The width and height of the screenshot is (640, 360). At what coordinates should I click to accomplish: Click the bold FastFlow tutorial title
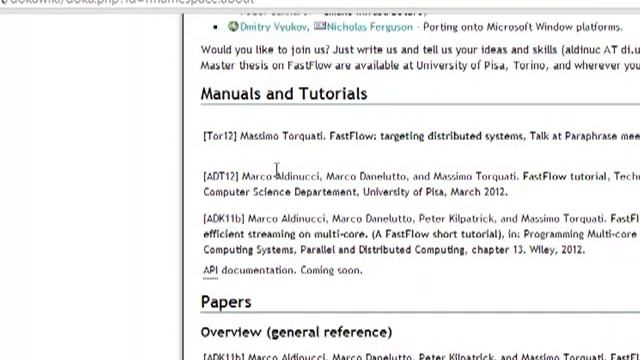tap(564, 176)
